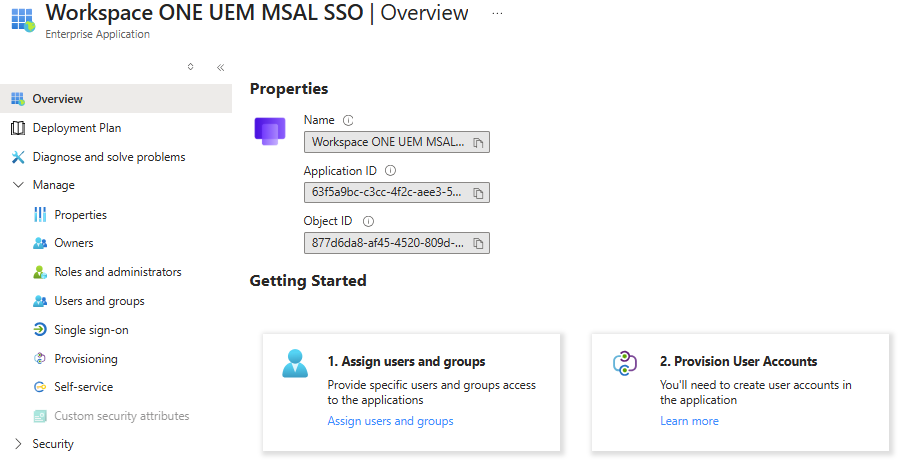Click the Diagnose and solve problems wrench icon
The width and height of the screenshot is (904, 461).
[18, 157]
